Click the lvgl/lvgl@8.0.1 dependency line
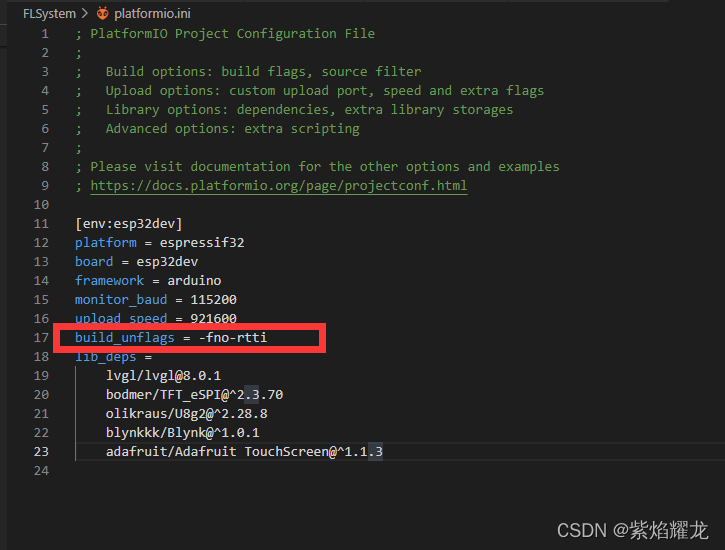This screenshot has height=550, width=725. point(164,376)
